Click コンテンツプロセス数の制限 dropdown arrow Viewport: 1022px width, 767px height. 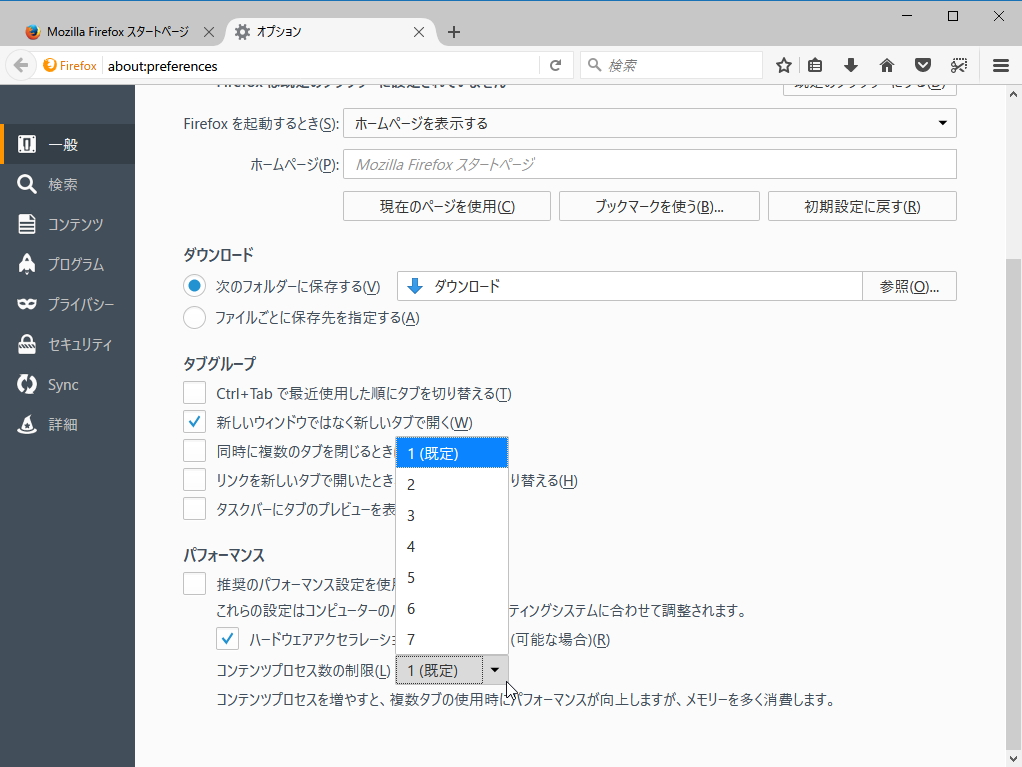pos(495,670)
